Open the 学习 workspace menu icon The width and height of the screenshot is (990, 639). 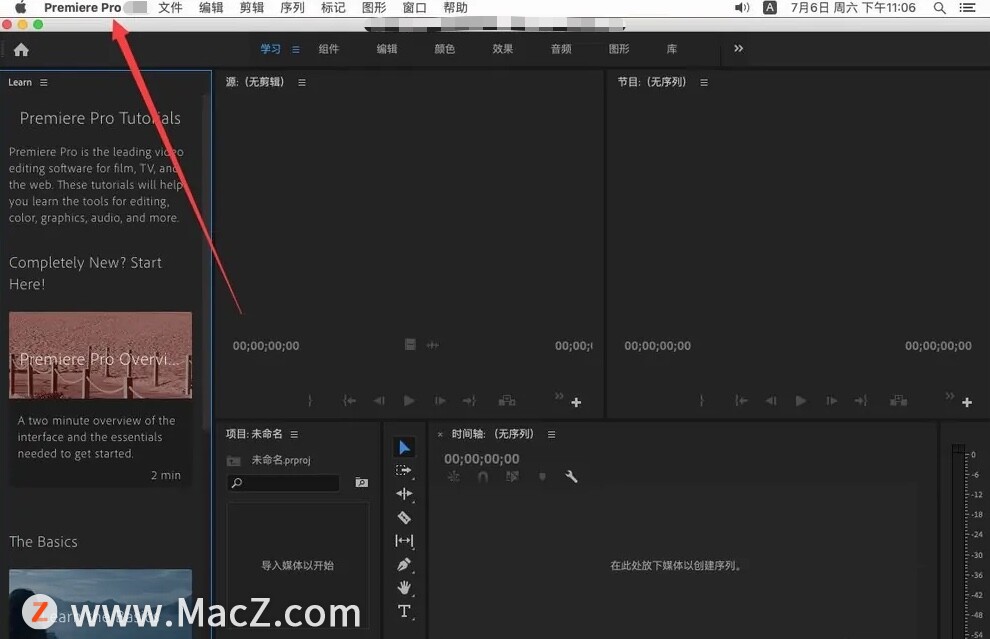click(295, 49)
